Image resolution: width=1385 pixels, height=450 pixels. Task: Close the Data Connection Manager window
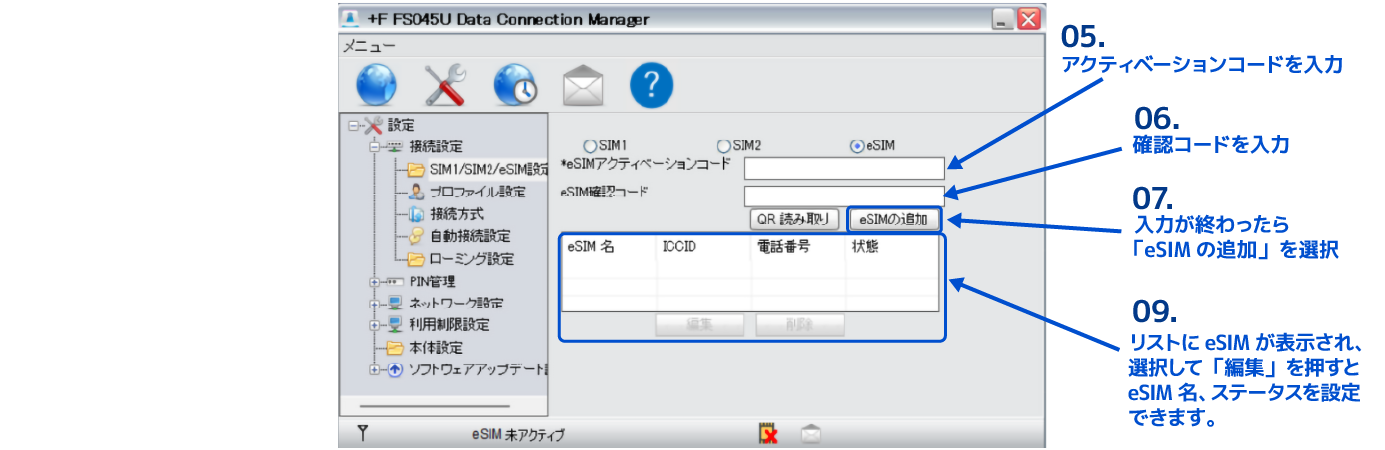(1028, 19)
